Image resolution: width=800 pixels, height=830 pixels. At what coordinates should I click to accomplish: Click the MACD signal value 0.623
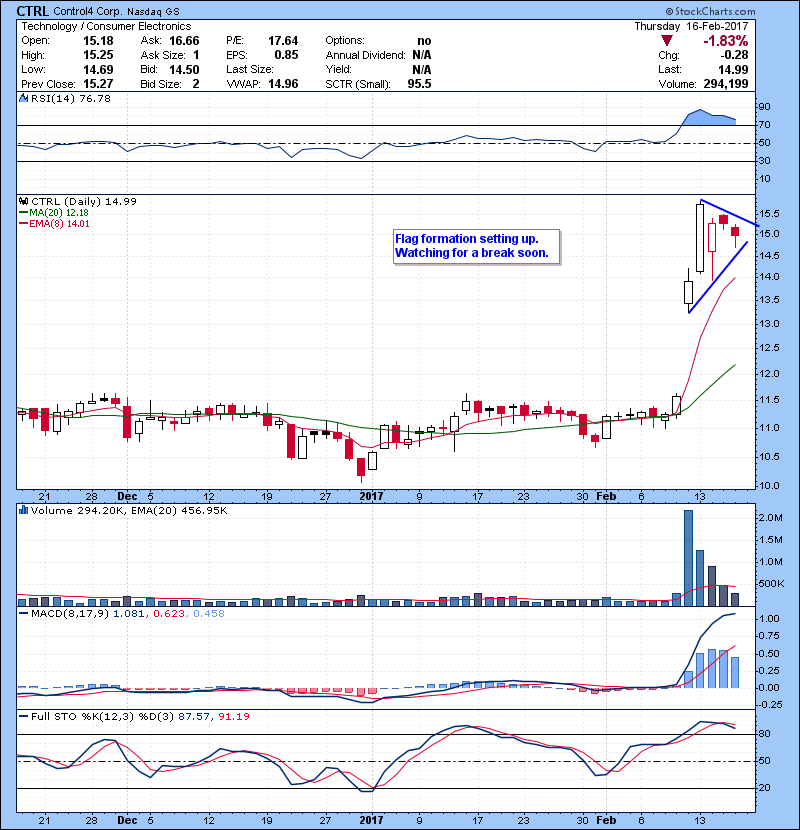click(169, 614)
